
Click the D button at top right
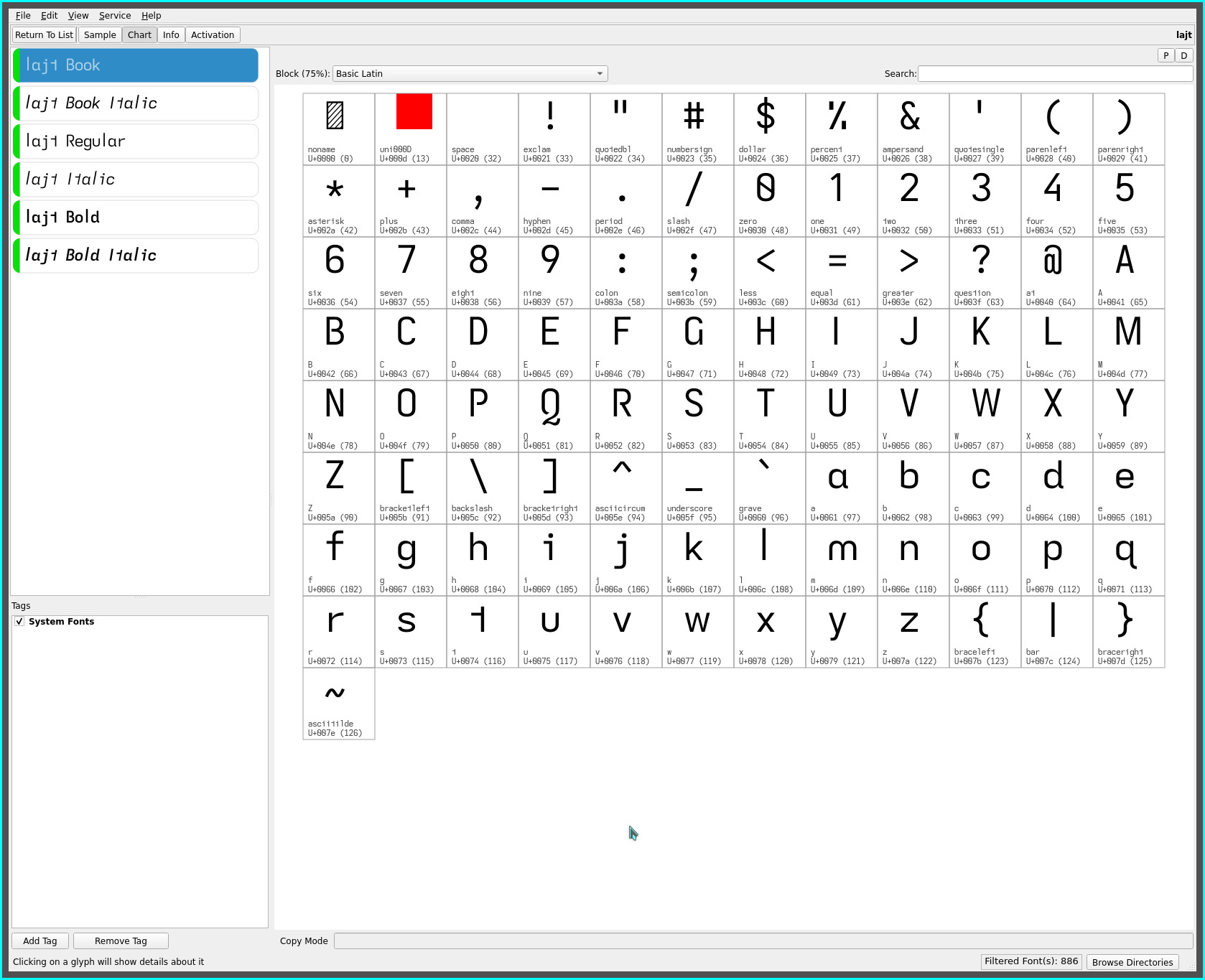coord(1184,55)
